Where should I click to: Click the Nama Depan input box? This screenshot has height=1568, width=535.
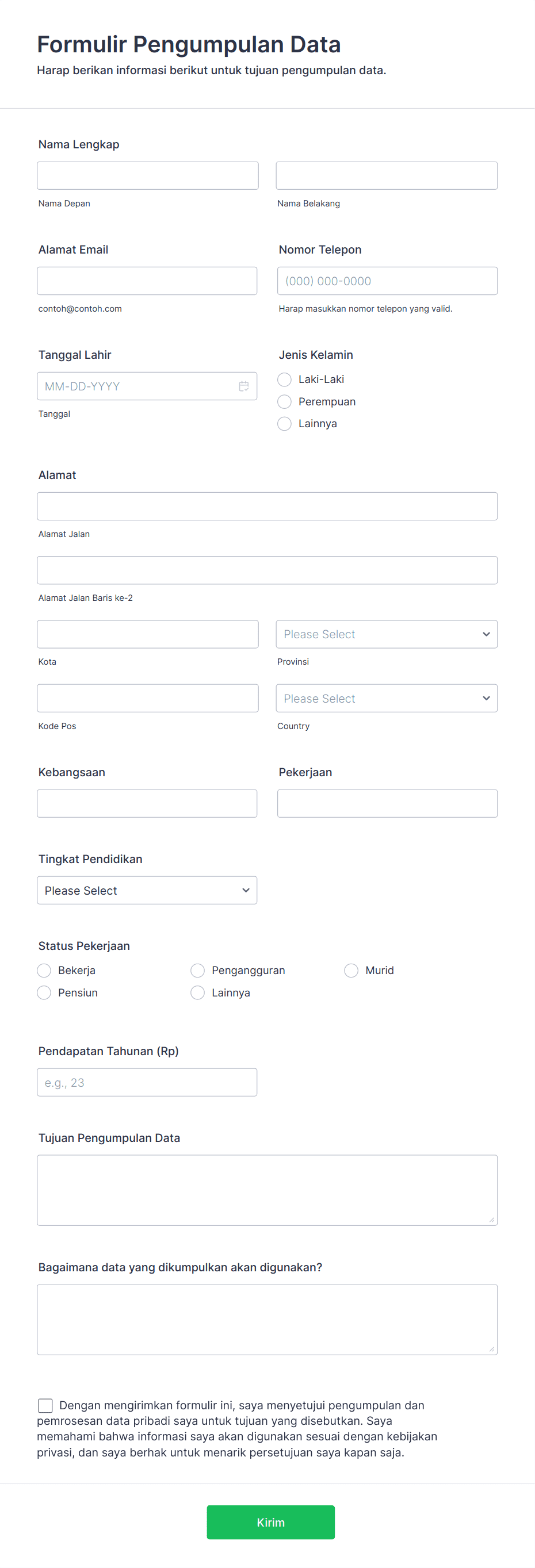(147, 175)
